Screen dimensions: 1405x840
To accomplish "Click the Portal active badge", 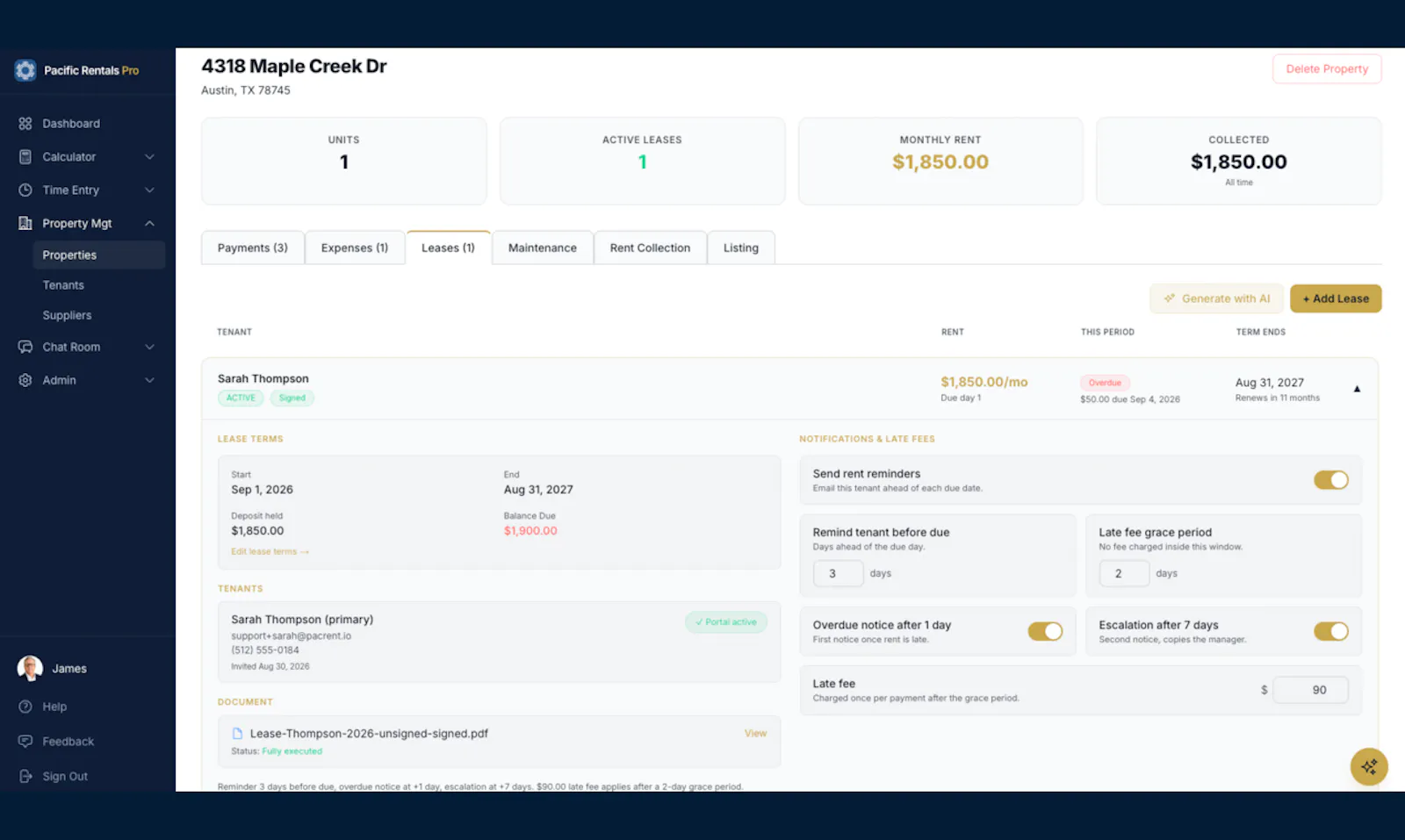I will (726, 622).
